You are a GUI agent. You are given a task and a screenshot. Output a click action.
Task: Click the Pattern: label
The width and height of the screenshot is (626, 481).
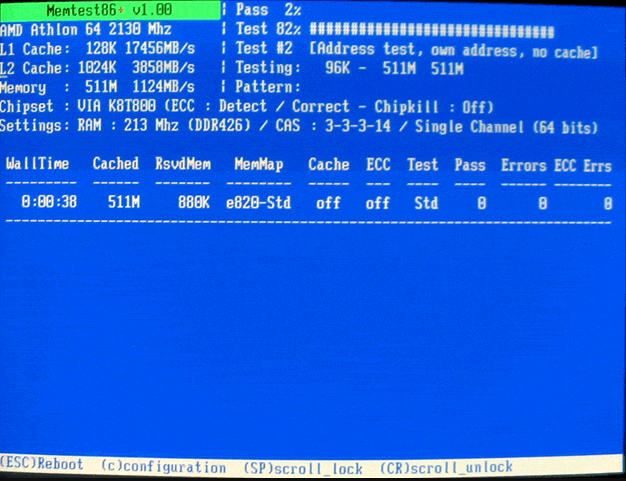267,87
